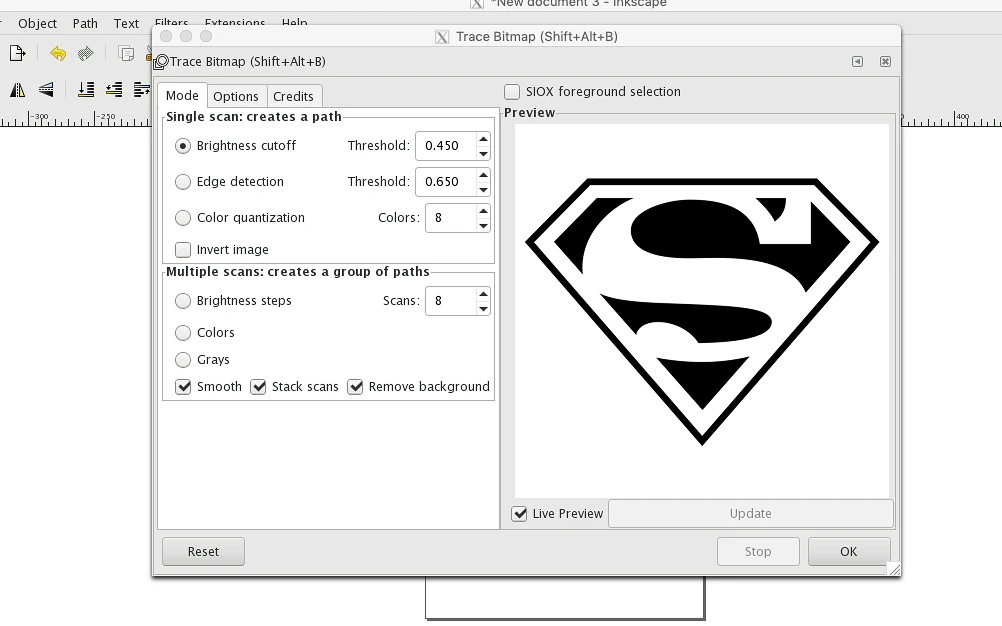Click the Trace Bitmap panel title icon

161,61
